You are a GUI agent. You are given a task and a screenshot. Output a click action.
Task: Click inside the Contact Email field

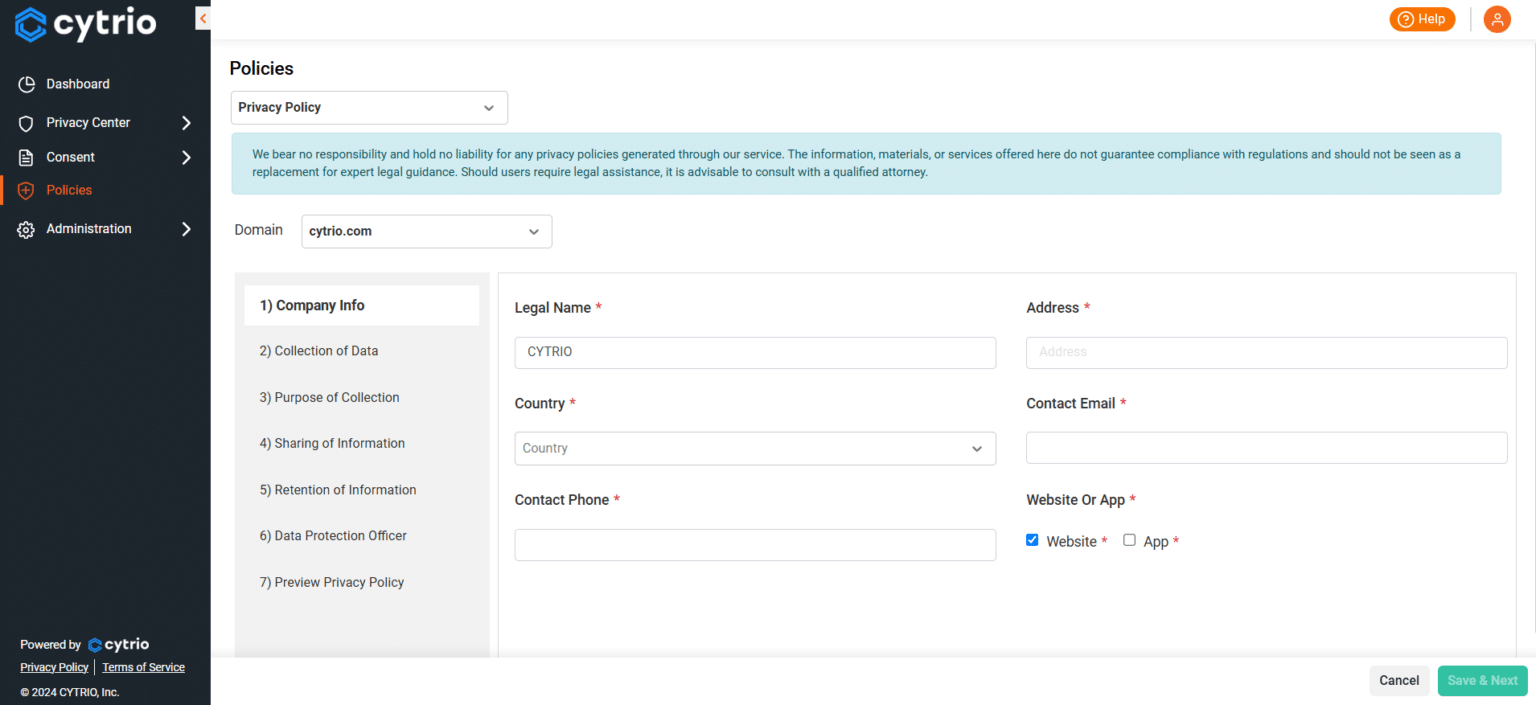[1266, 447]
